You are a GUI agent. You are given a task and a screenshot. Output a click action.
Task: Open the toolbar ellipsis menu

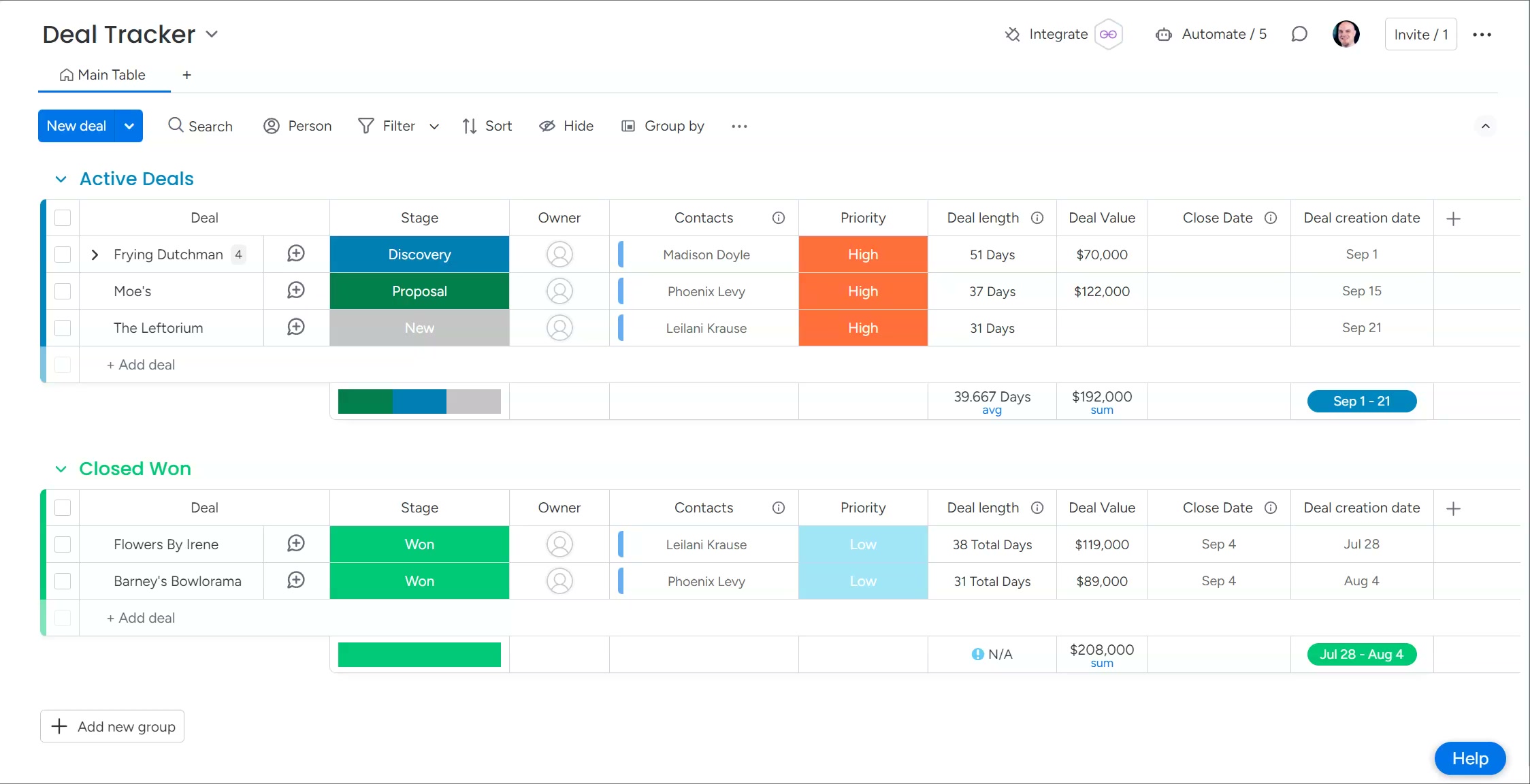point(739,126)
